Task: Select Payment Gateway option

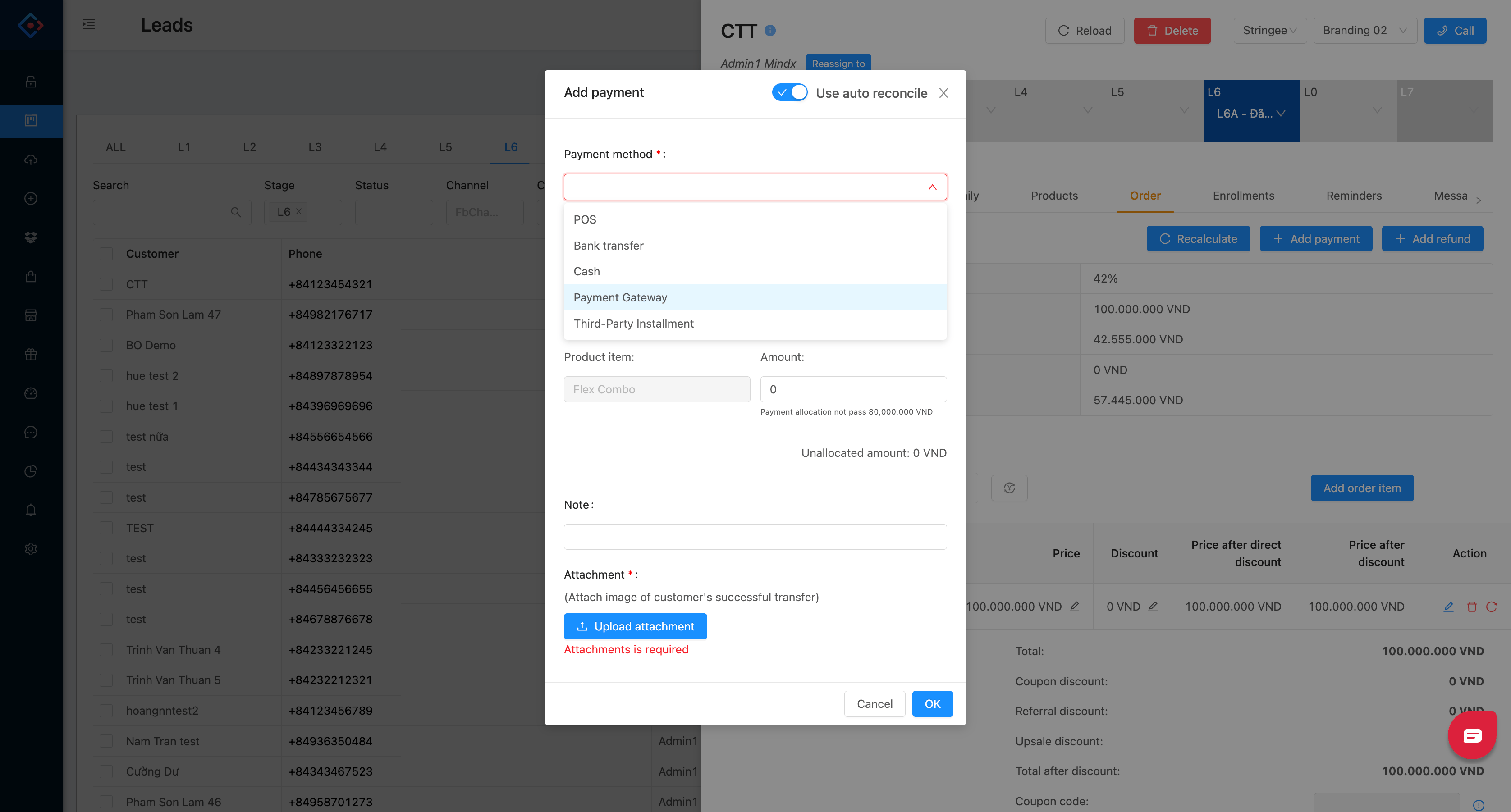Action: pos(621,297)
